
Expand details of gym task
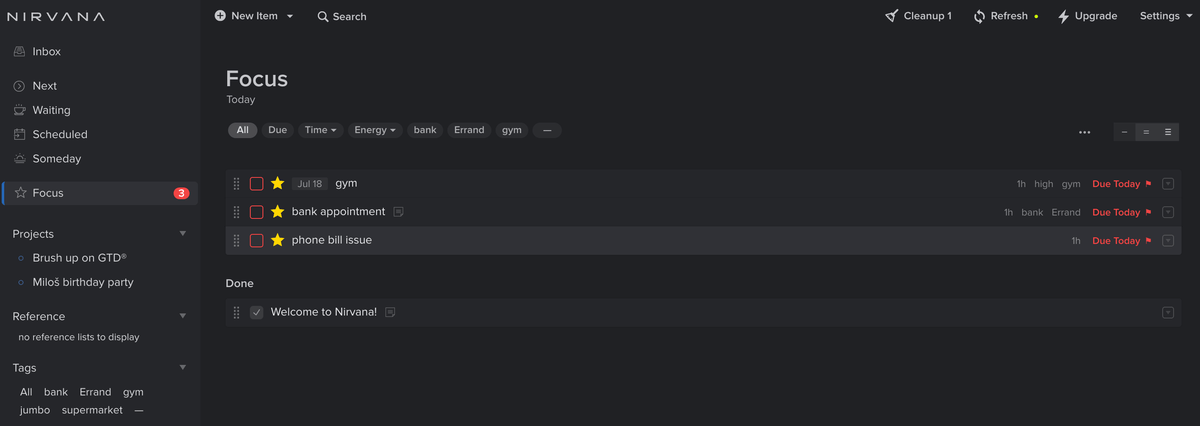1167,184
